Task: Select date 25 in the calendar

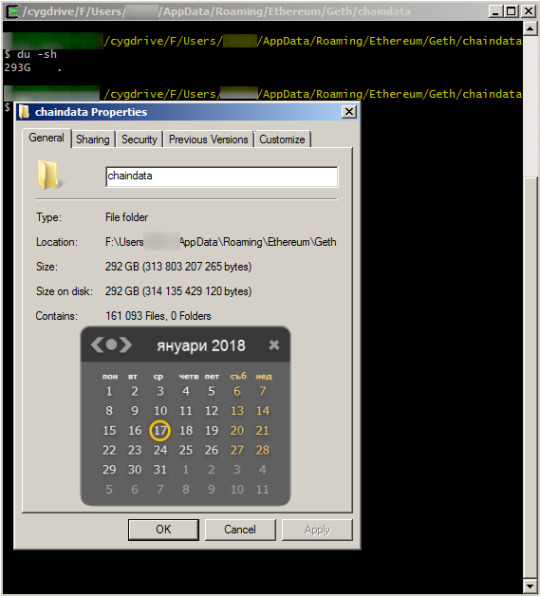Action: coord(186,450)
